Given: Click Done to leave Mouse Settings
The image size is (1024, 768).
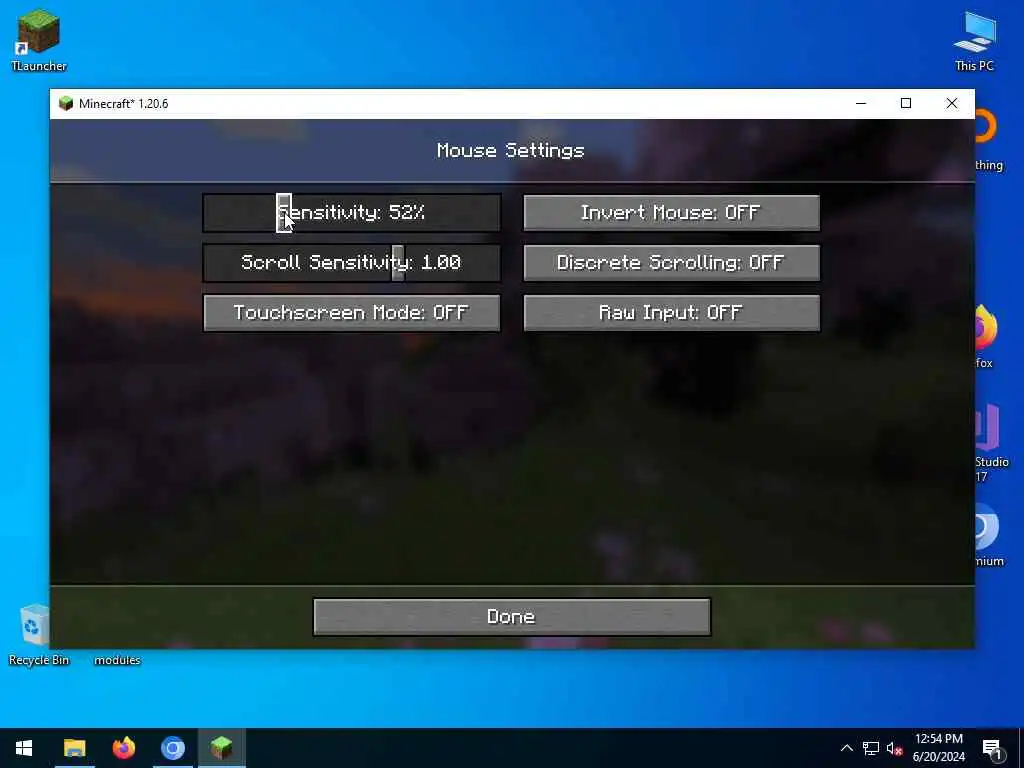Looking at the screenshot, I should click(511, 616).
